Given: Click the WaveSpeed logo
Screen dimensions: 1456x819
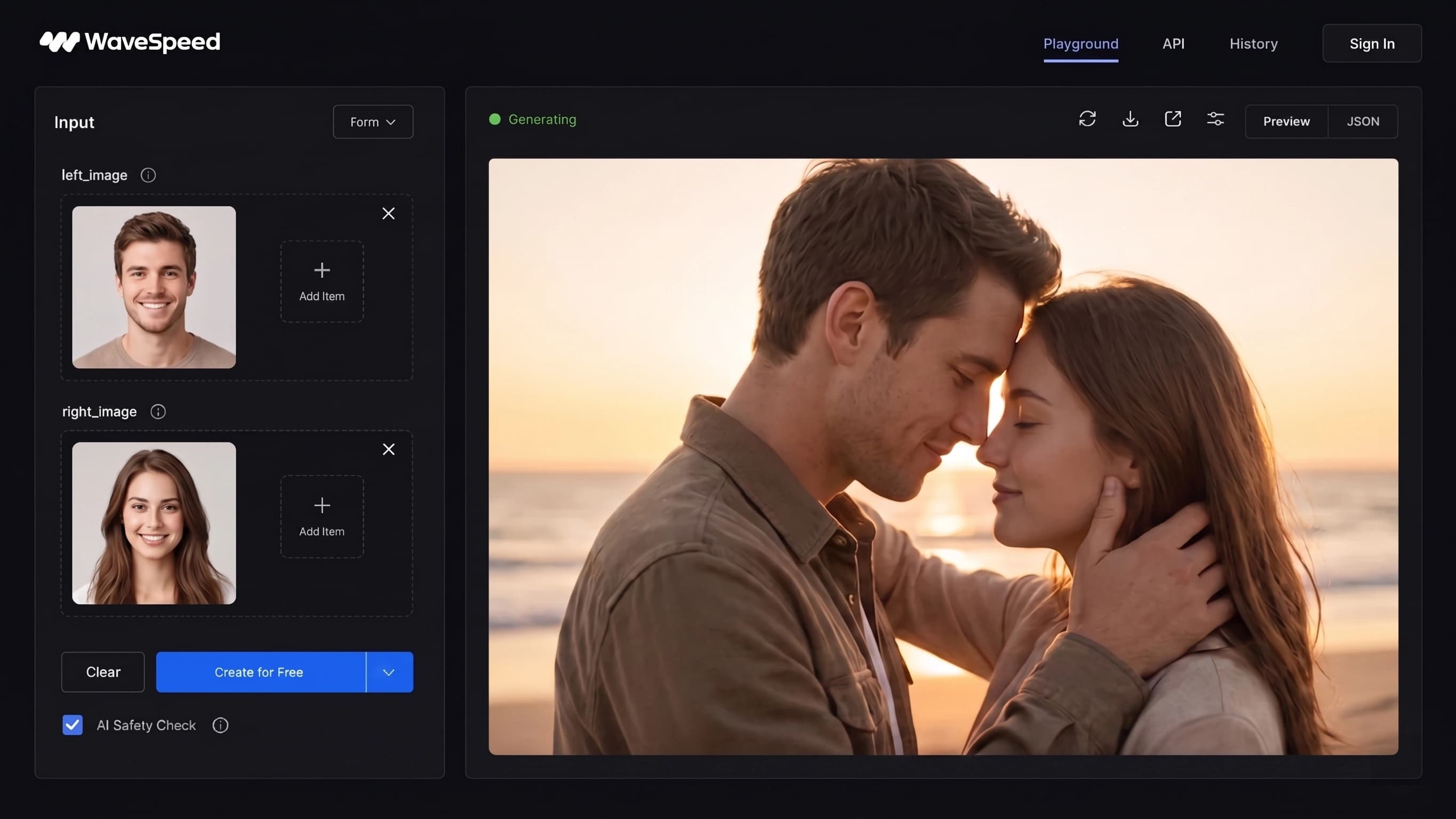Looking at the screenshot, I should coord(130,42).
